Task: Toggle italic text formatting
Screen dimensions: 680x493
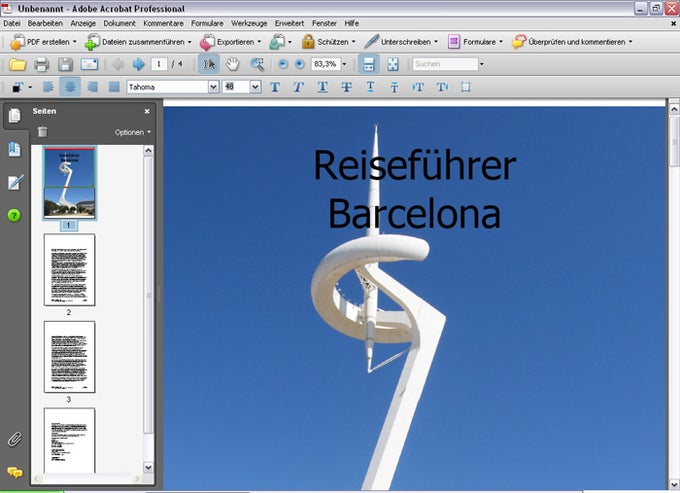Action: click(298, 87)
